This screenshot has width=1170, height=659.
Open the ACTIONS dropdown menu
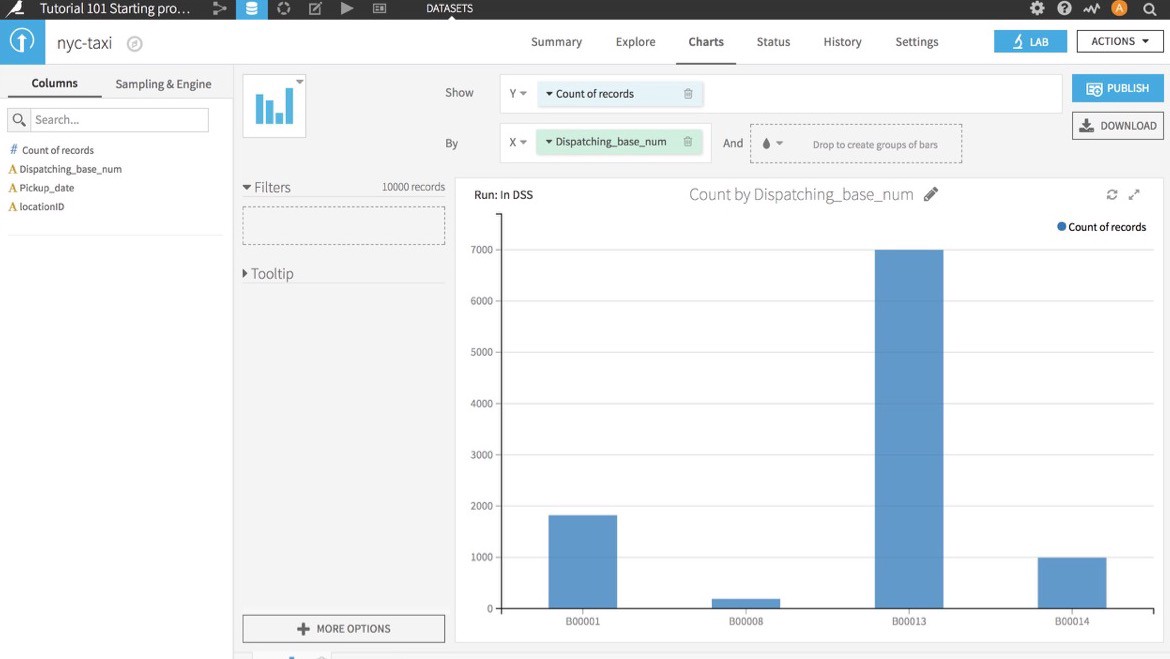point(1120,41)
